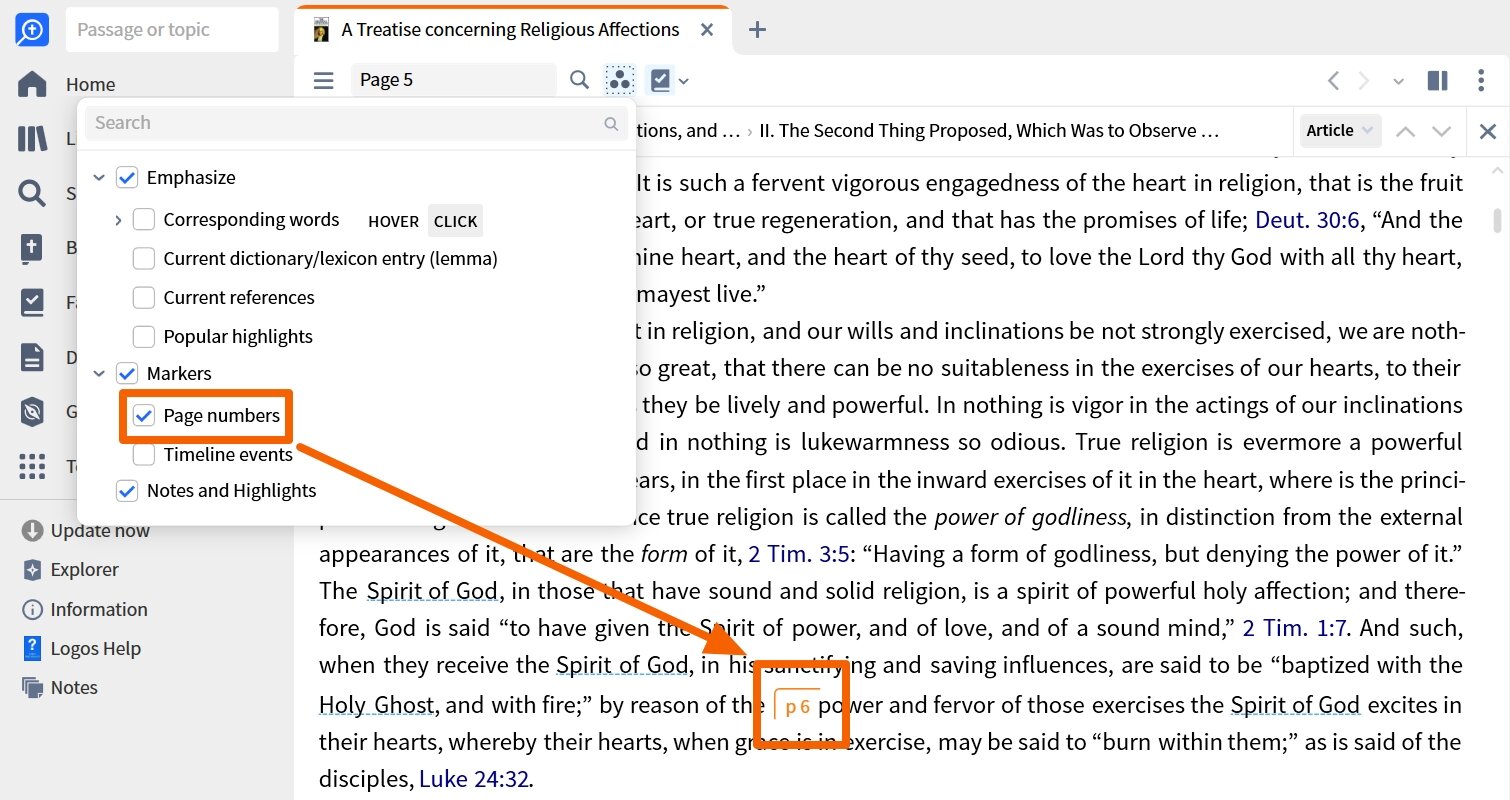Follow the Luke 24:32 reference link
The image size is (1510, 800).
click(x=477, y=777)
